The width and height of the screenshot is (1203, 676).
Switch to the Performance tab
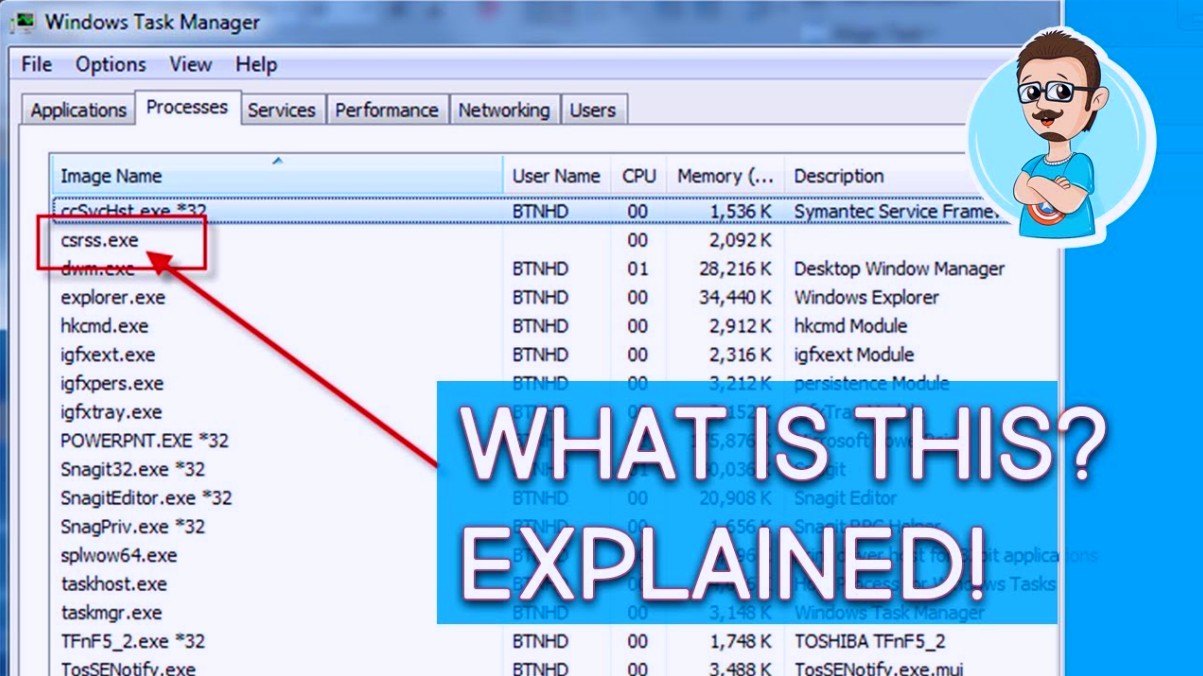pos(387,110)
